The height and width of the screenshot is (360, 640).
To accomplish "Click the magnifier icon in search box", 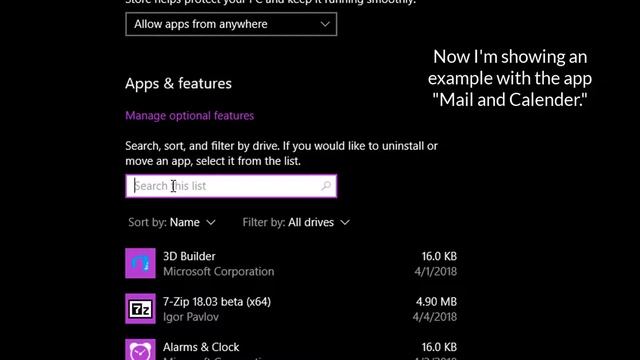I will 326,186.
